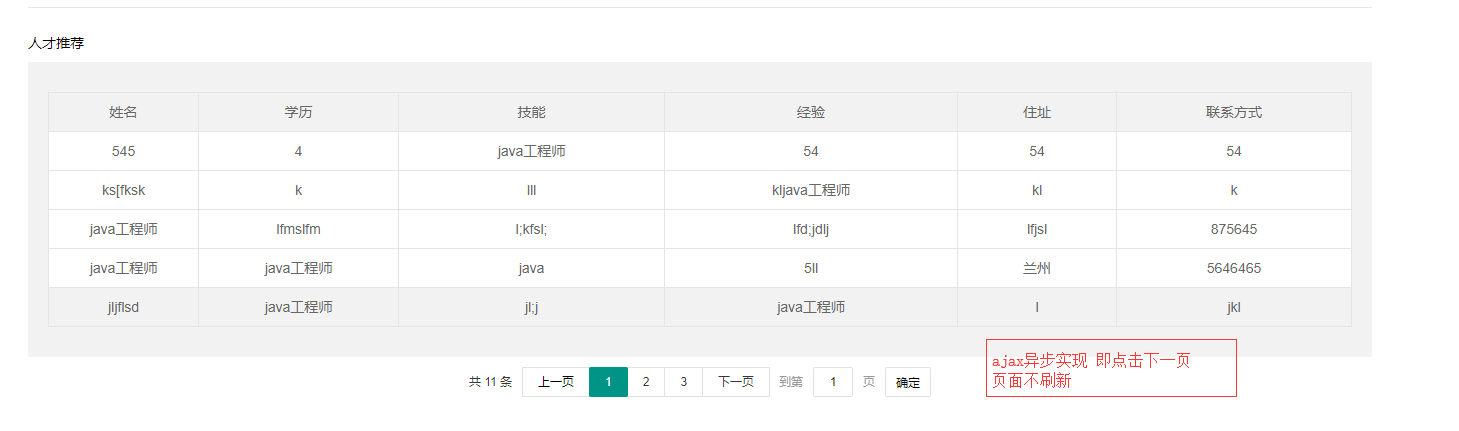Click the 住址 column header

(x=1036, y=112)
